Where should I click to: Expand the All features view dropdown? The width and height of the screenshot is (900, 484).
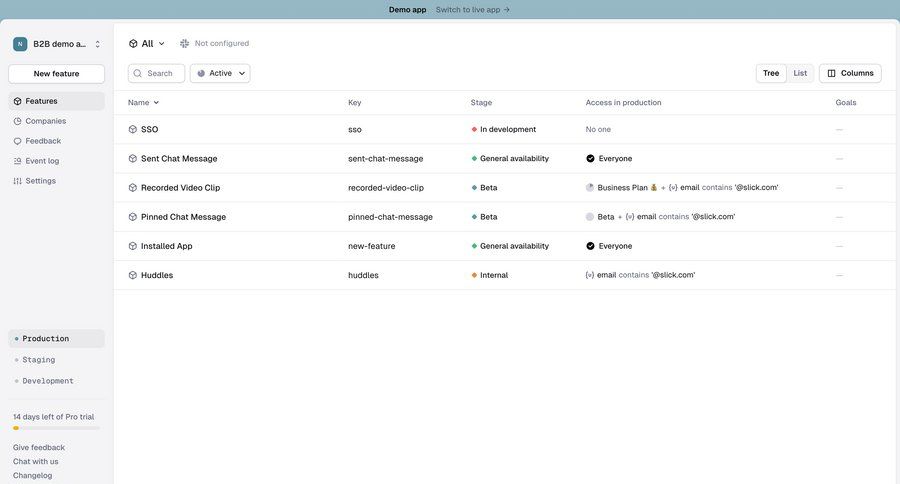coord(146,44)
